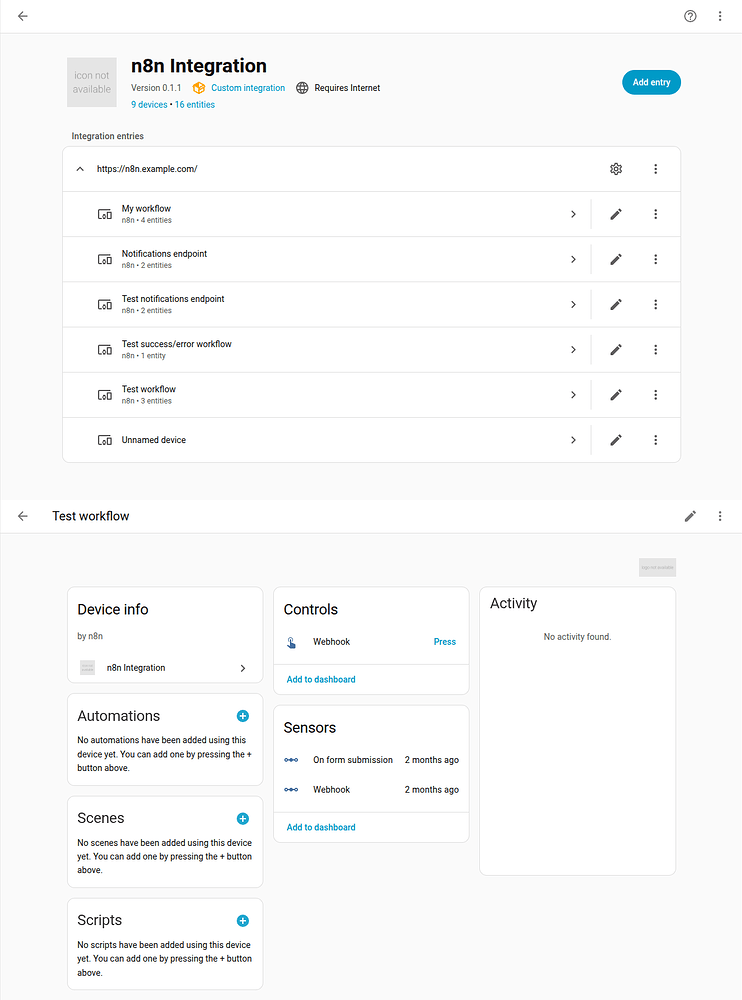Edit Test workflow via header pencil icon

coord(690,516)
